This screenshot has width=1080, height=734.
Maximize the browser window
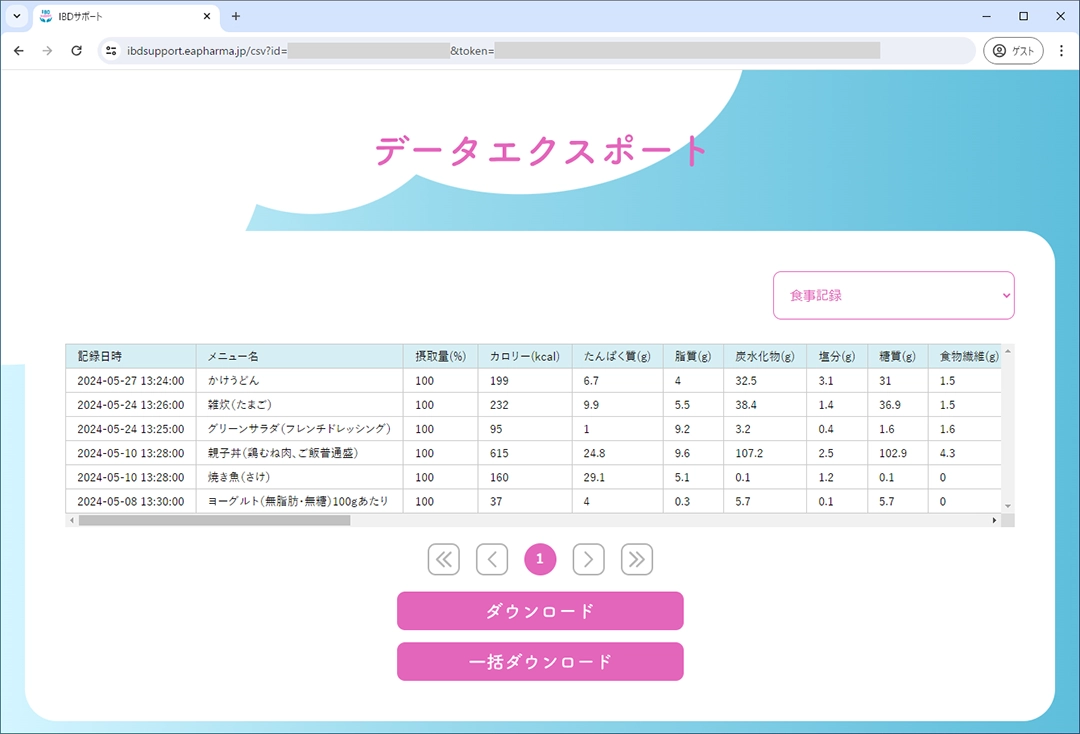[1024, 16]
